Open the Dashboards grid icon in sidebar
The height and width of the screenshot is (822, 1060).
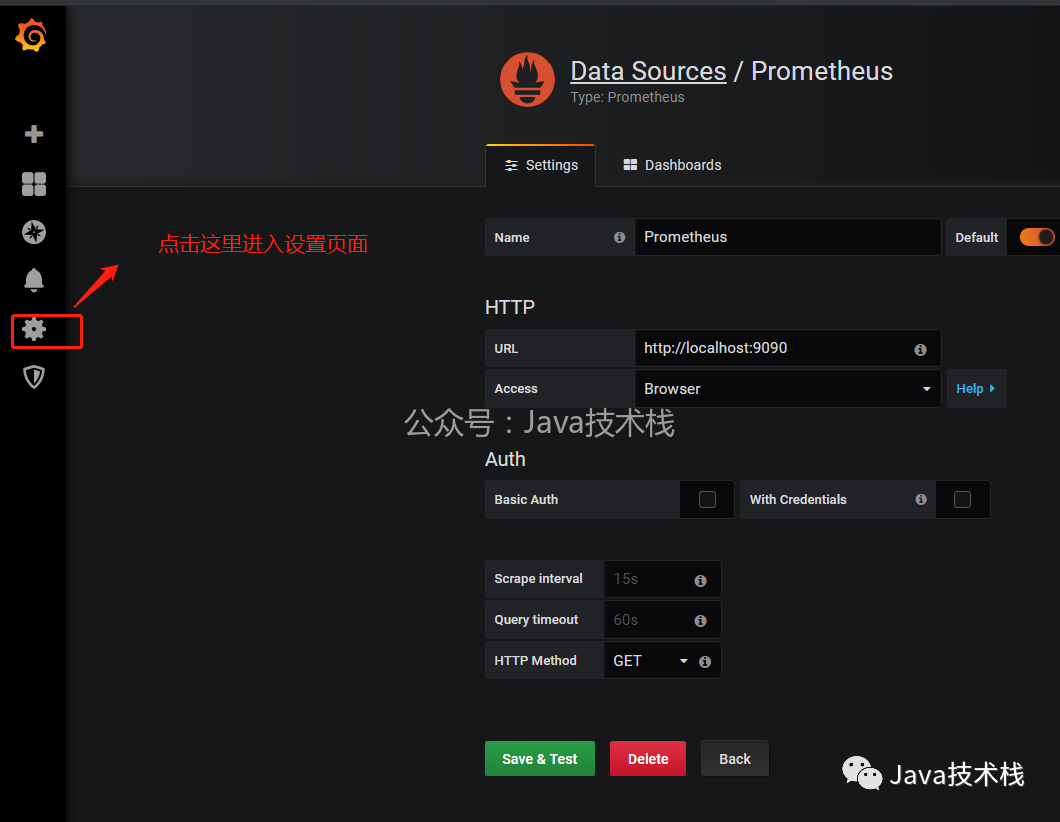[x=34, y=184]
